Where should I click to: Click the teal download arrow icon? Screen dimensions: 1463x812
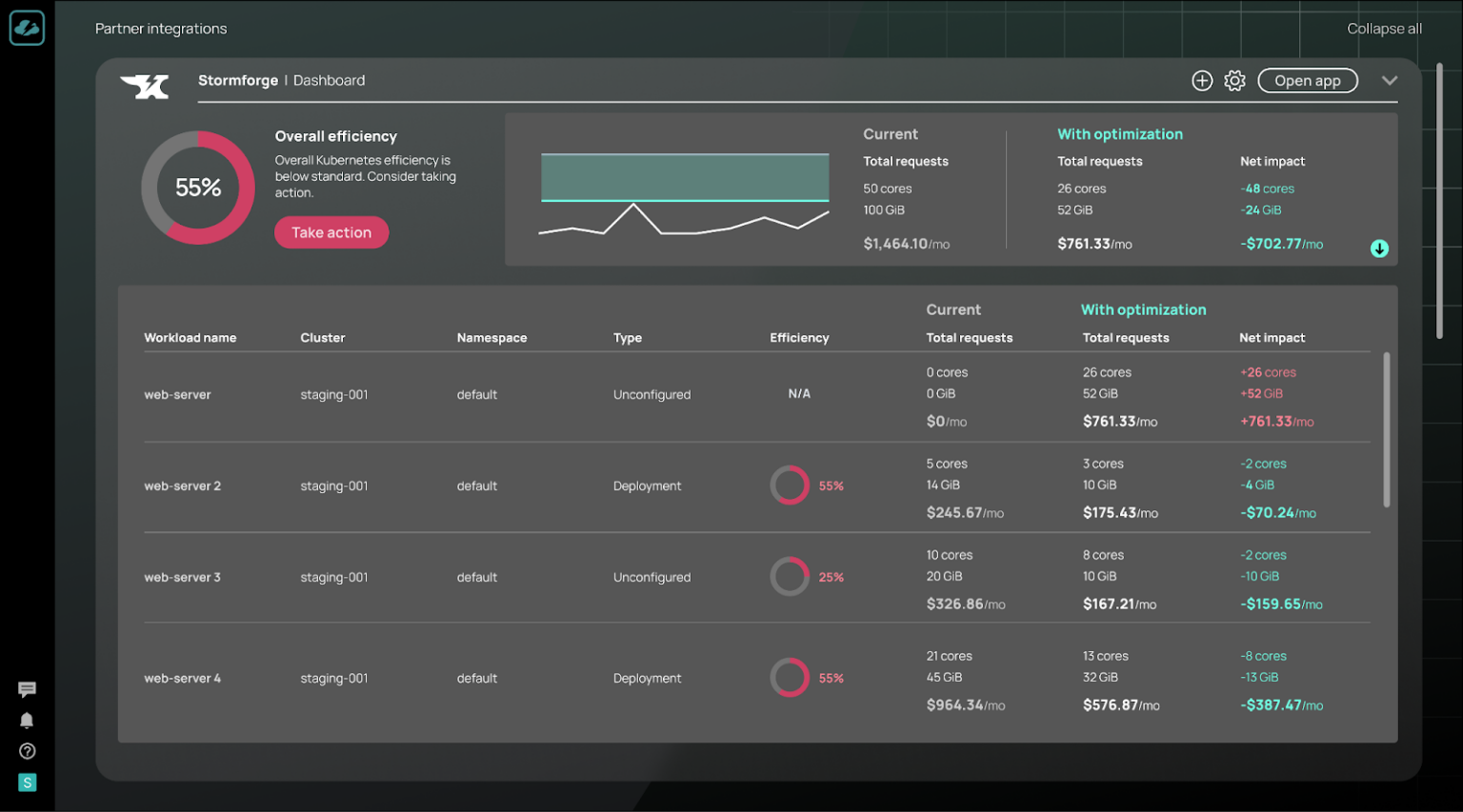[1379, 248]
